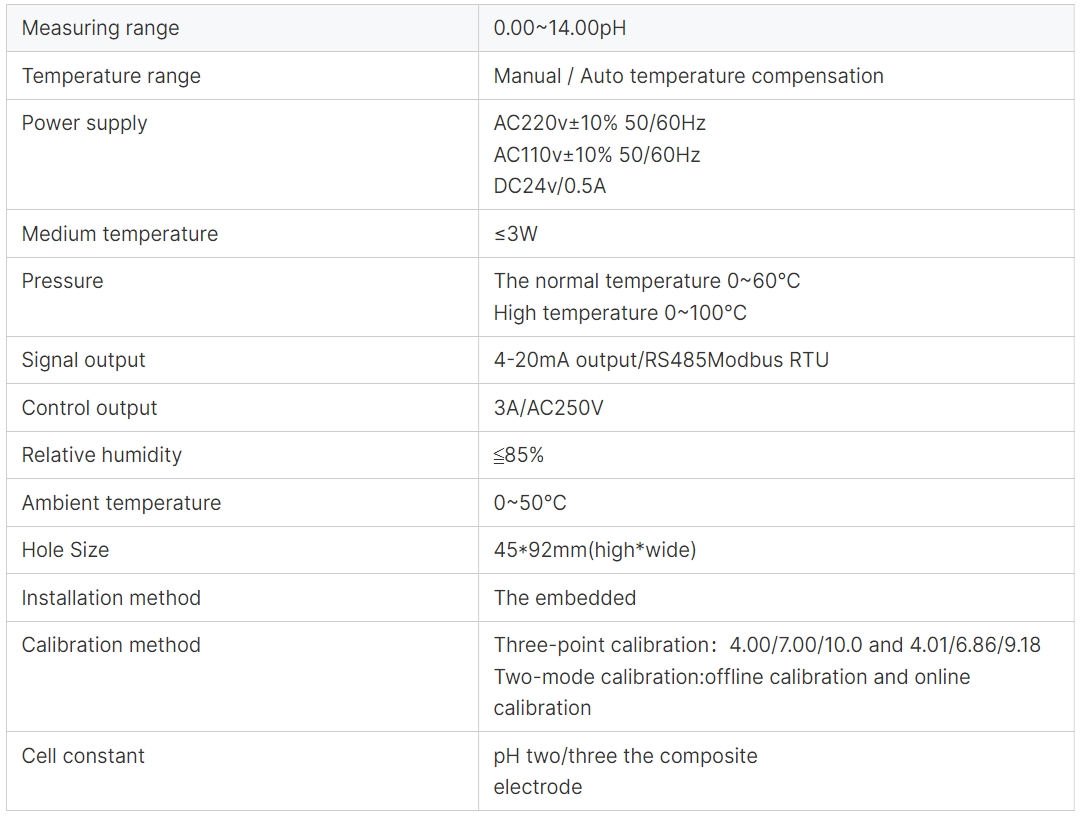Click the Three-point calibration text line

[x=767, y=645]
